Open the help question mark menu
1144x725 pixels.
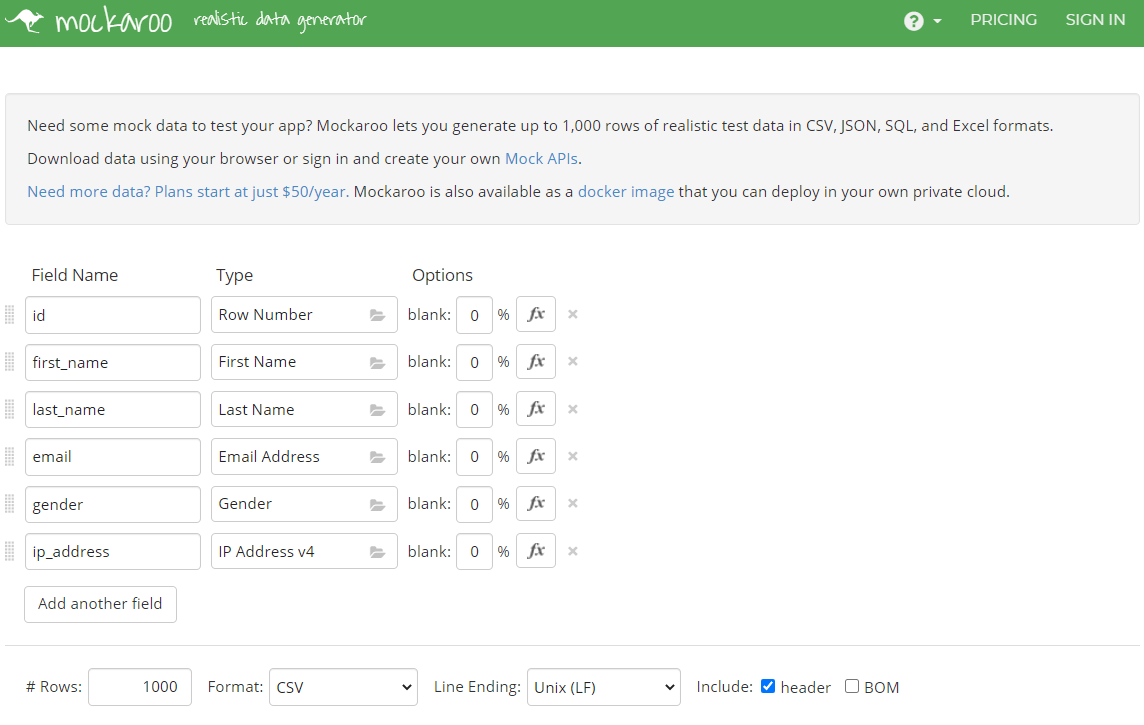913,21
